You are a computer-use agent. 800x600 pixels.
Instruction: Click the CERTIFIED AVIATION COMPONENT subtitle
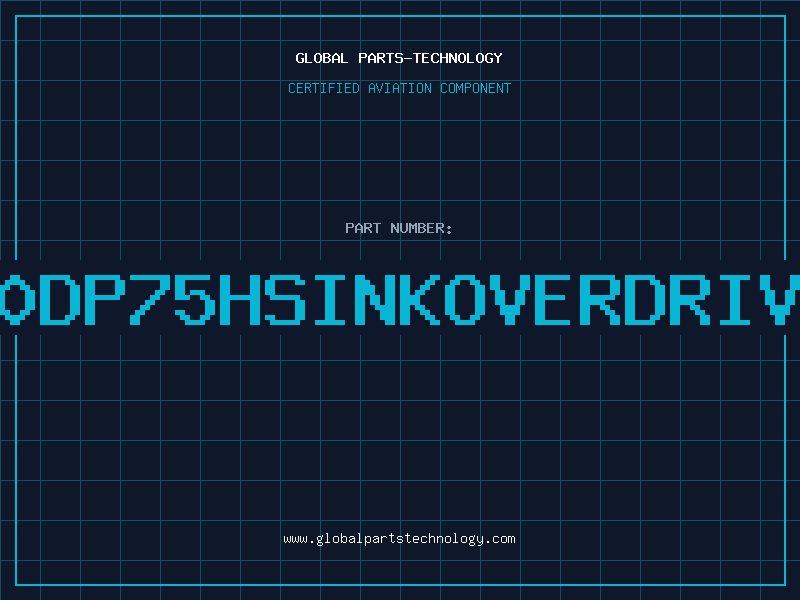(x=399, y=88)
